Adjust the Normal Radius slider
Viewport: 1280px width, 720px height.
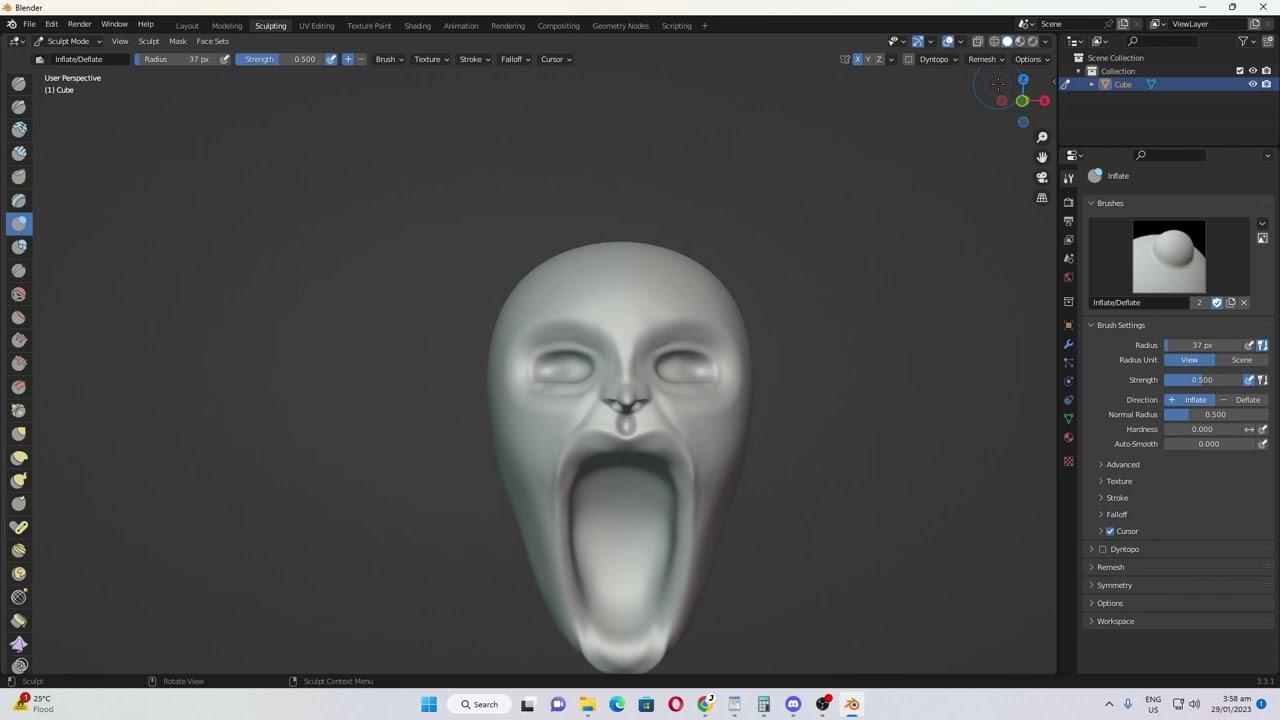[x=1215, y=415]
